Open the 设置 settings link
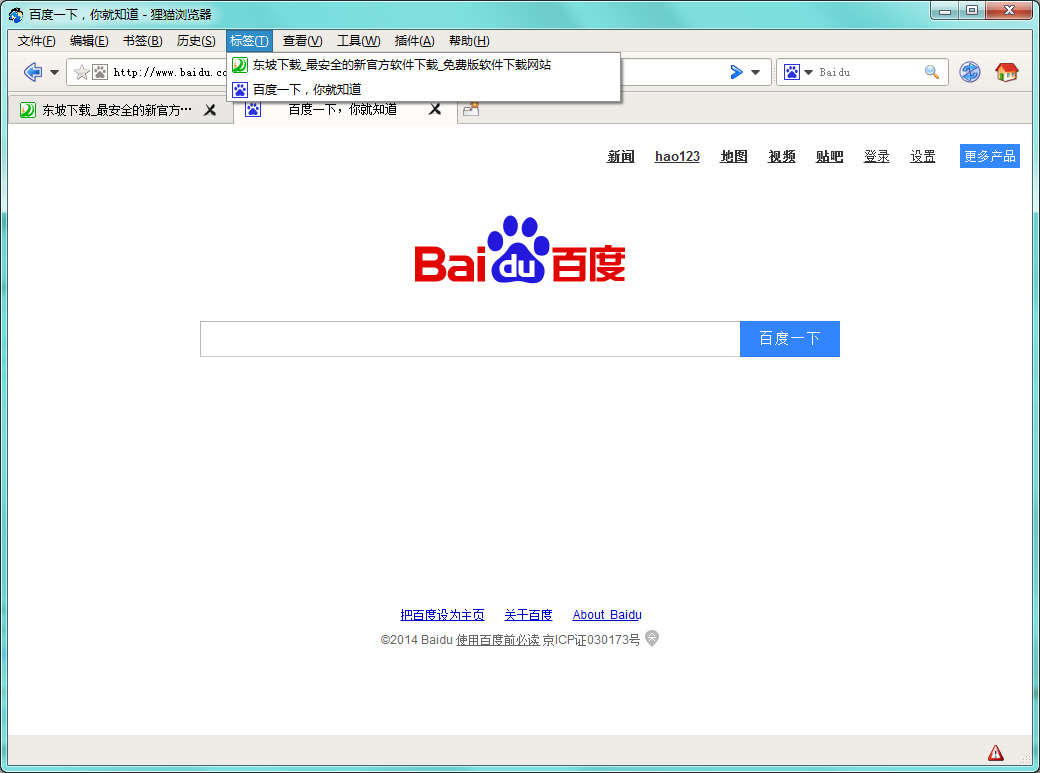 tap(923, 157)
